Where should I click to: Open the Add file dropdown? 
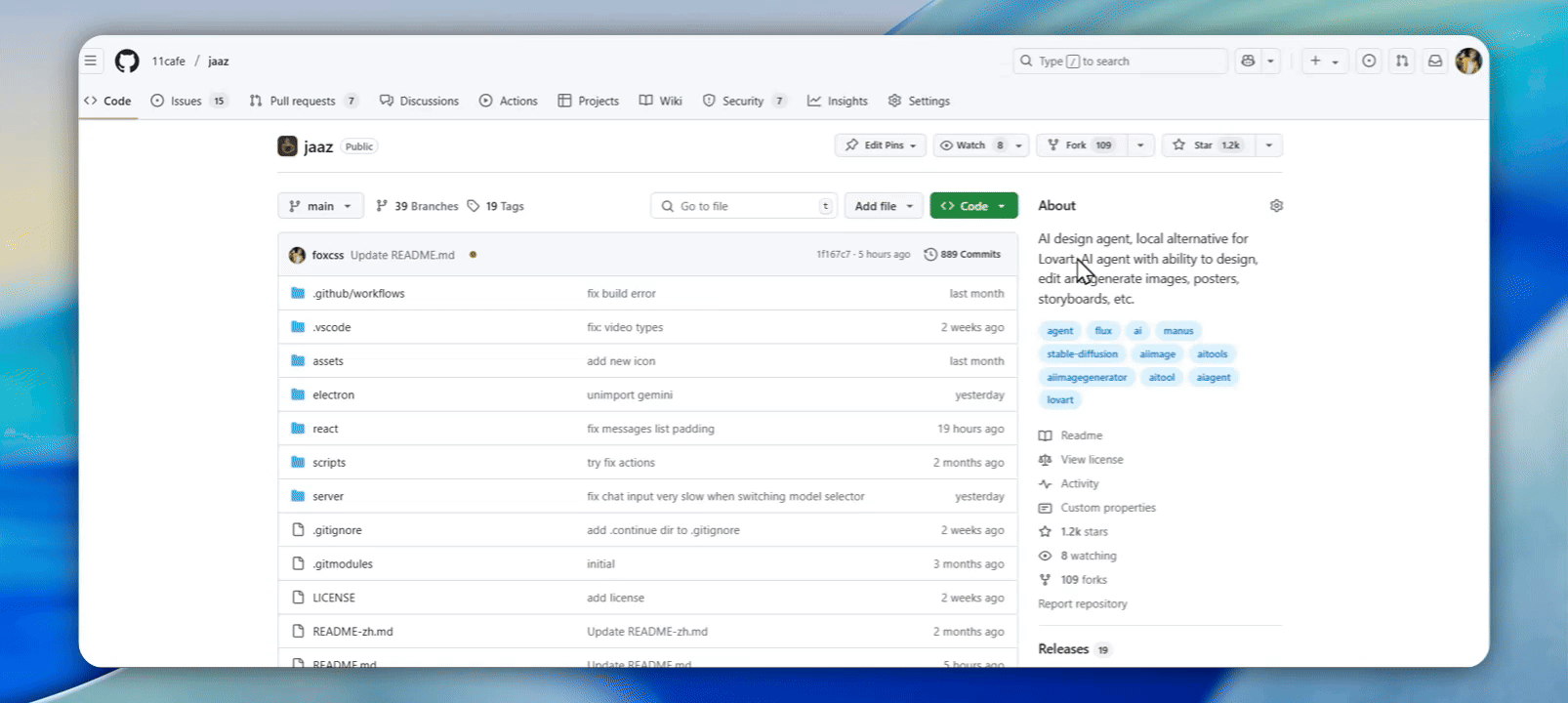click(884, 206)
